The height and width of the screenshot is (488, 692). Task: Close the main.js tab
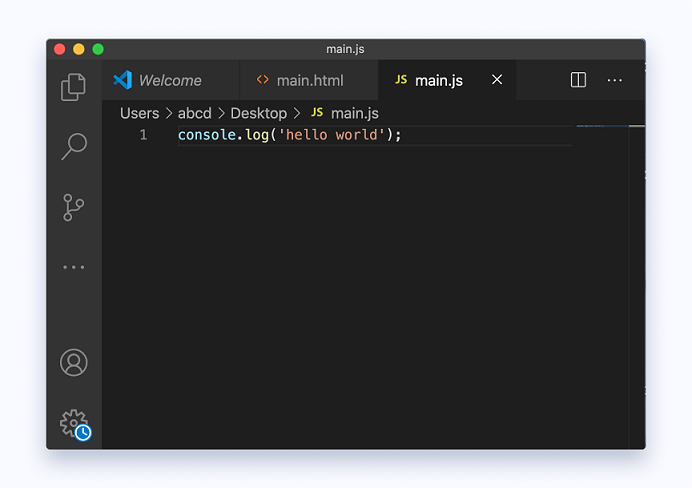497,80
